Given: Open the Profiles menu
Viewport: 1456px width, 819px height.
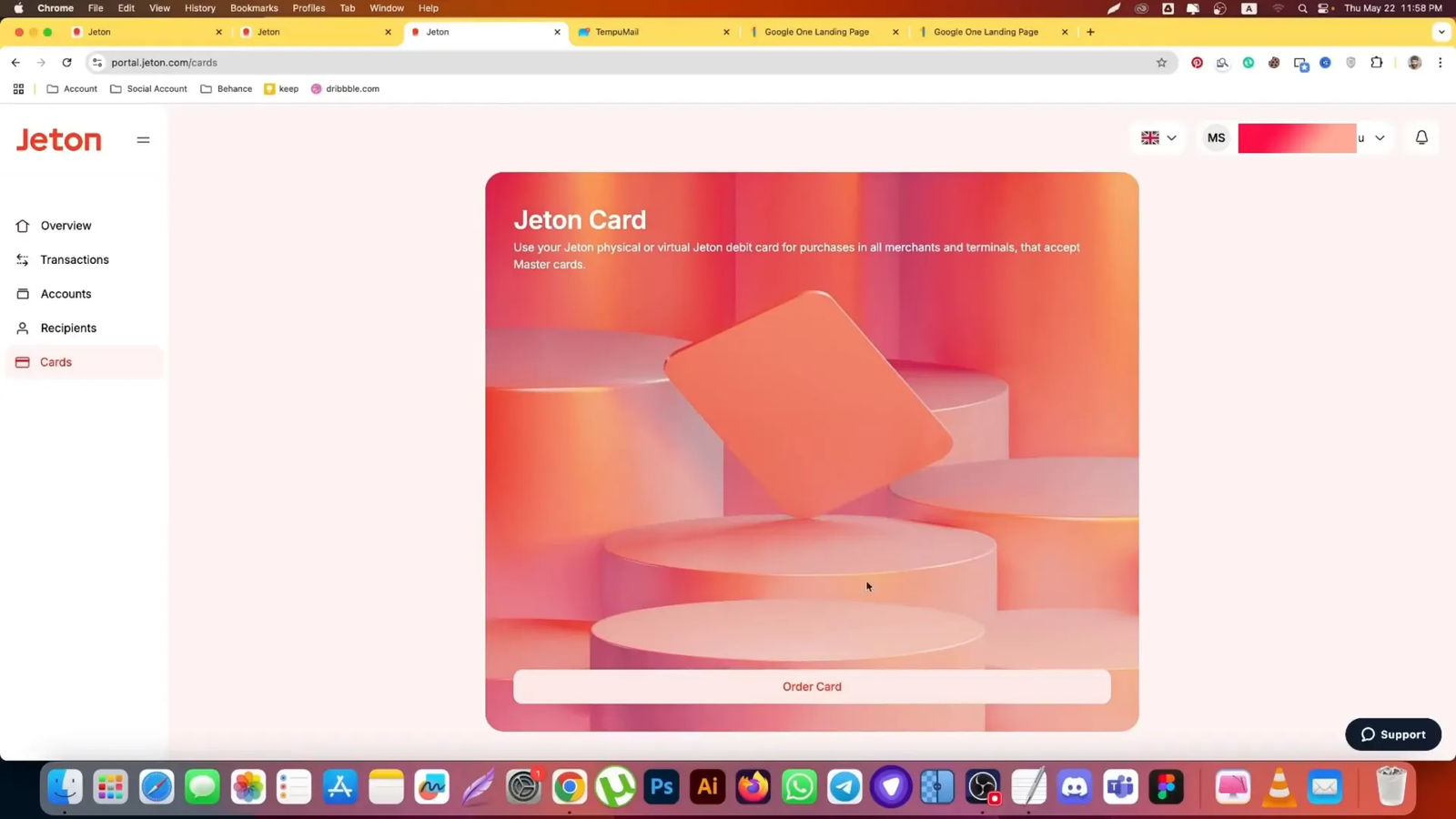Looking at the screenshot, I should pyautogui.click(x=308, y=8).
